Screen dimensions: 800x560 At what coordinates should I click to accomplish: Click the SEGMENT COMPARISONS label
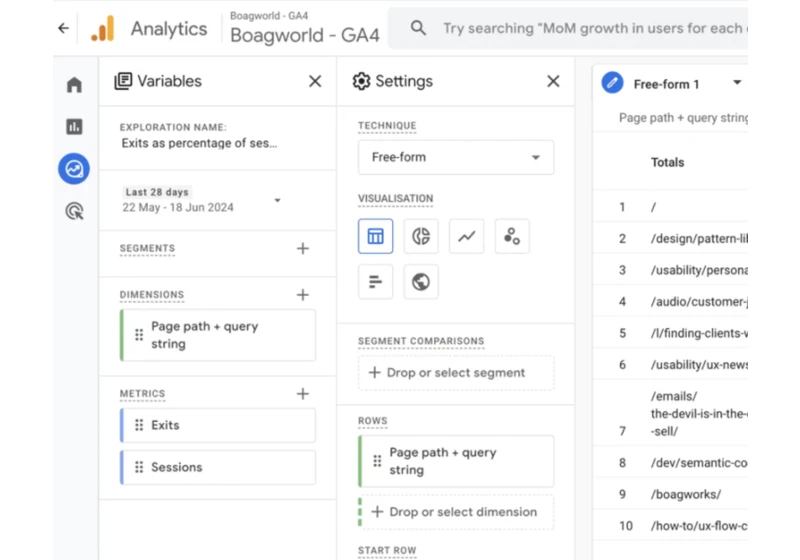421,341
